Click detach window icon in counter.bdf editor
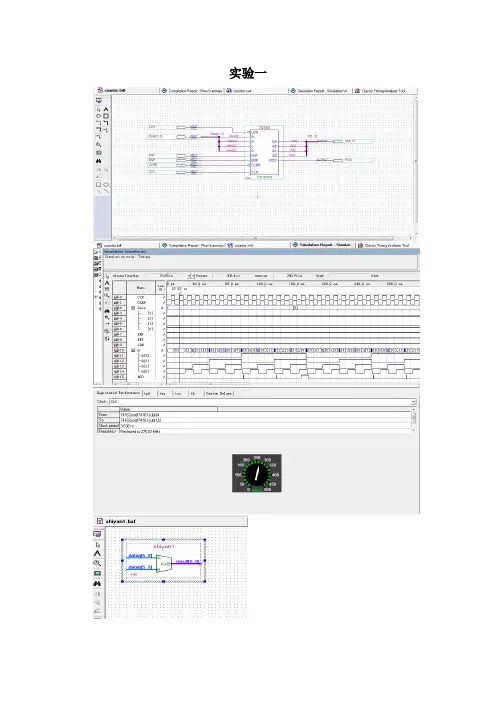This screenshot has height=702, width=496. [x=98, y=100]
